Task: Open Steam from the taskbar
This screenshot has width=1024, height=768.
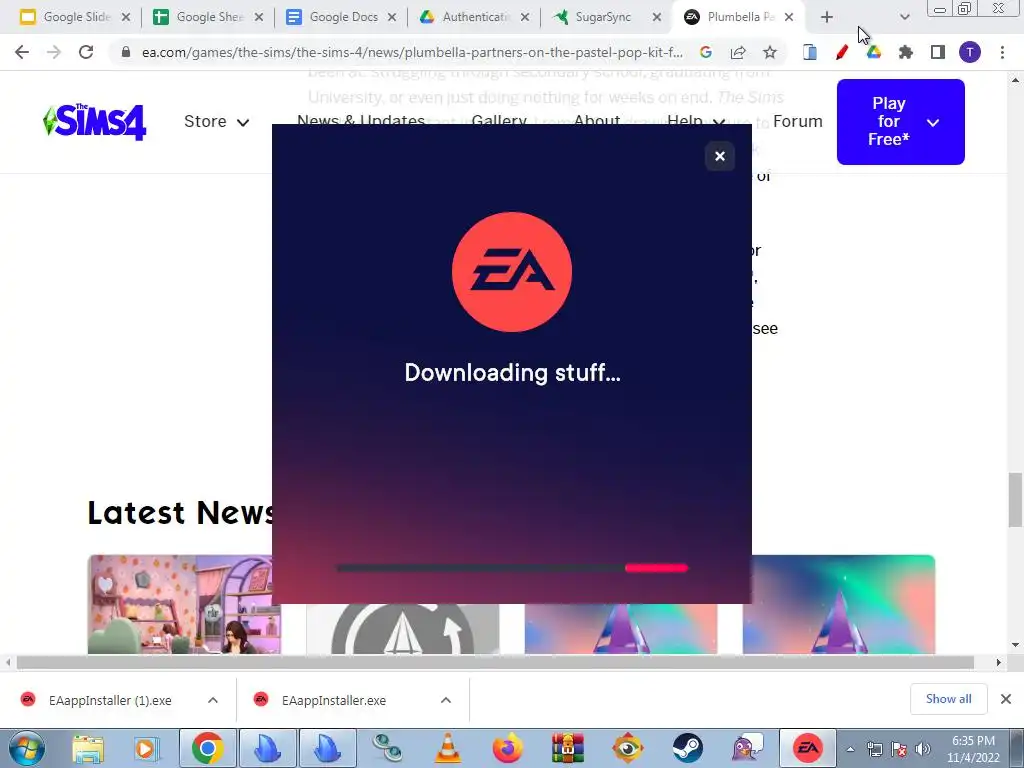Action: [688, 748]
